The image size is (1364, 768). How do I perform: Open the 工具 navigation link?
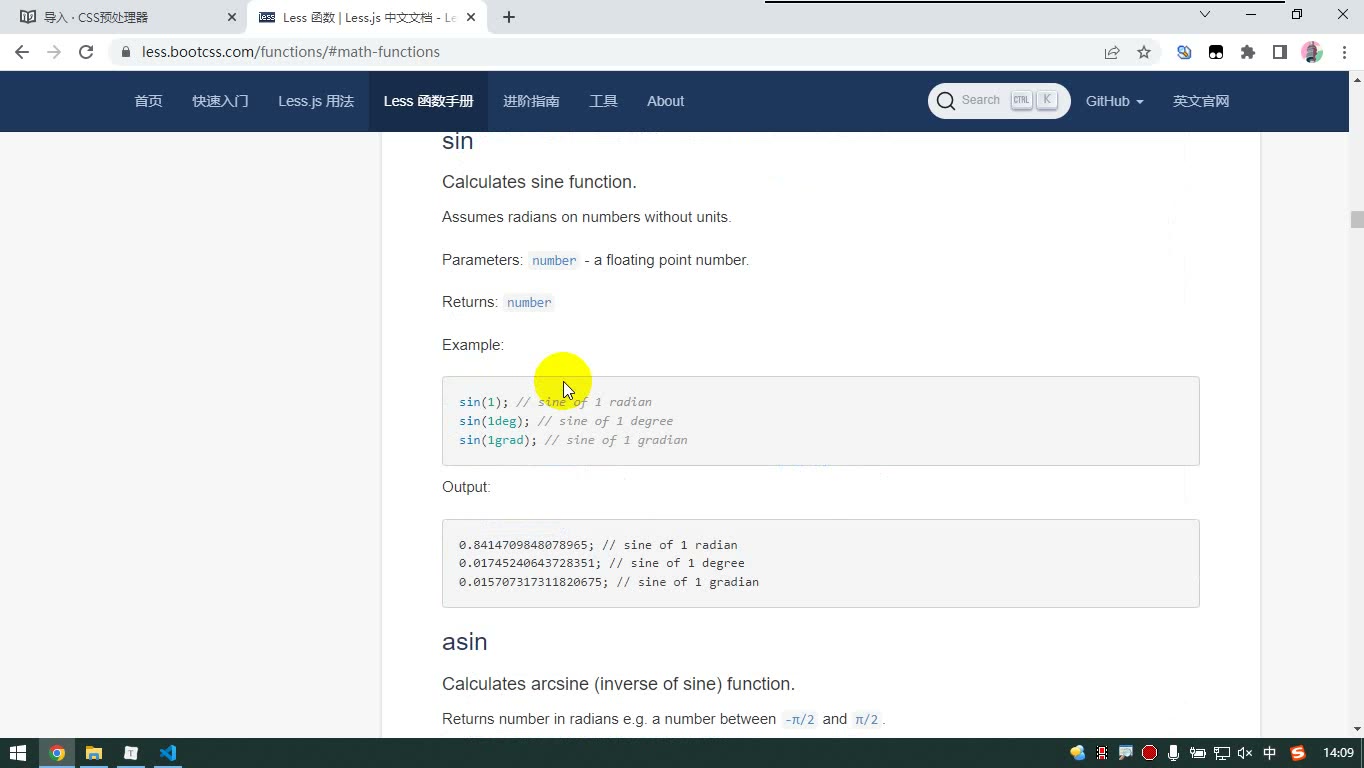click(x=603, y=101)
